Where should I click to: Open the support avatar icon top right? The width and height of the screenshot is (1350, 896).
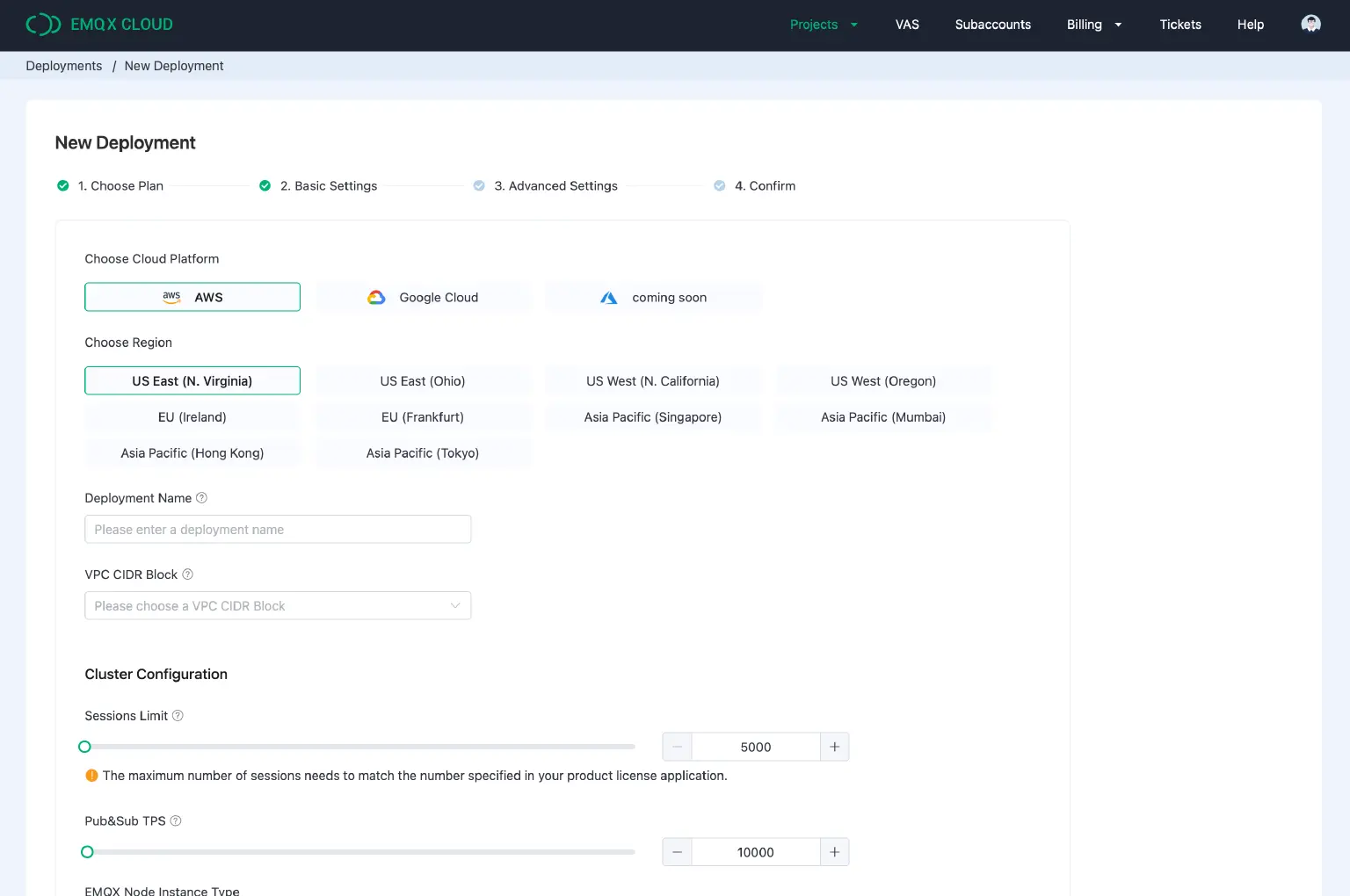coord(1310,24)
